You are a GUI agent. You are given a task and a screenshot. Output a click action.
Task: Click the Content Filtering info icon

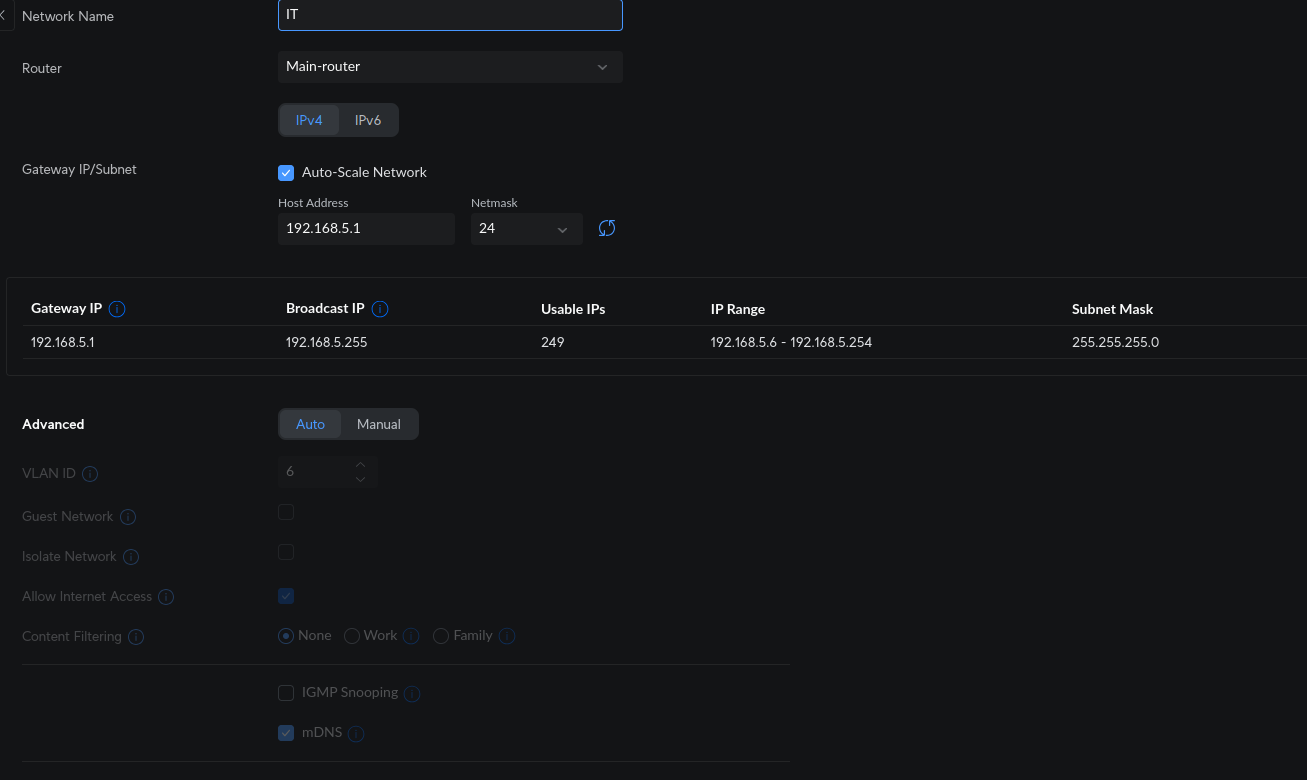pos(136,637)
